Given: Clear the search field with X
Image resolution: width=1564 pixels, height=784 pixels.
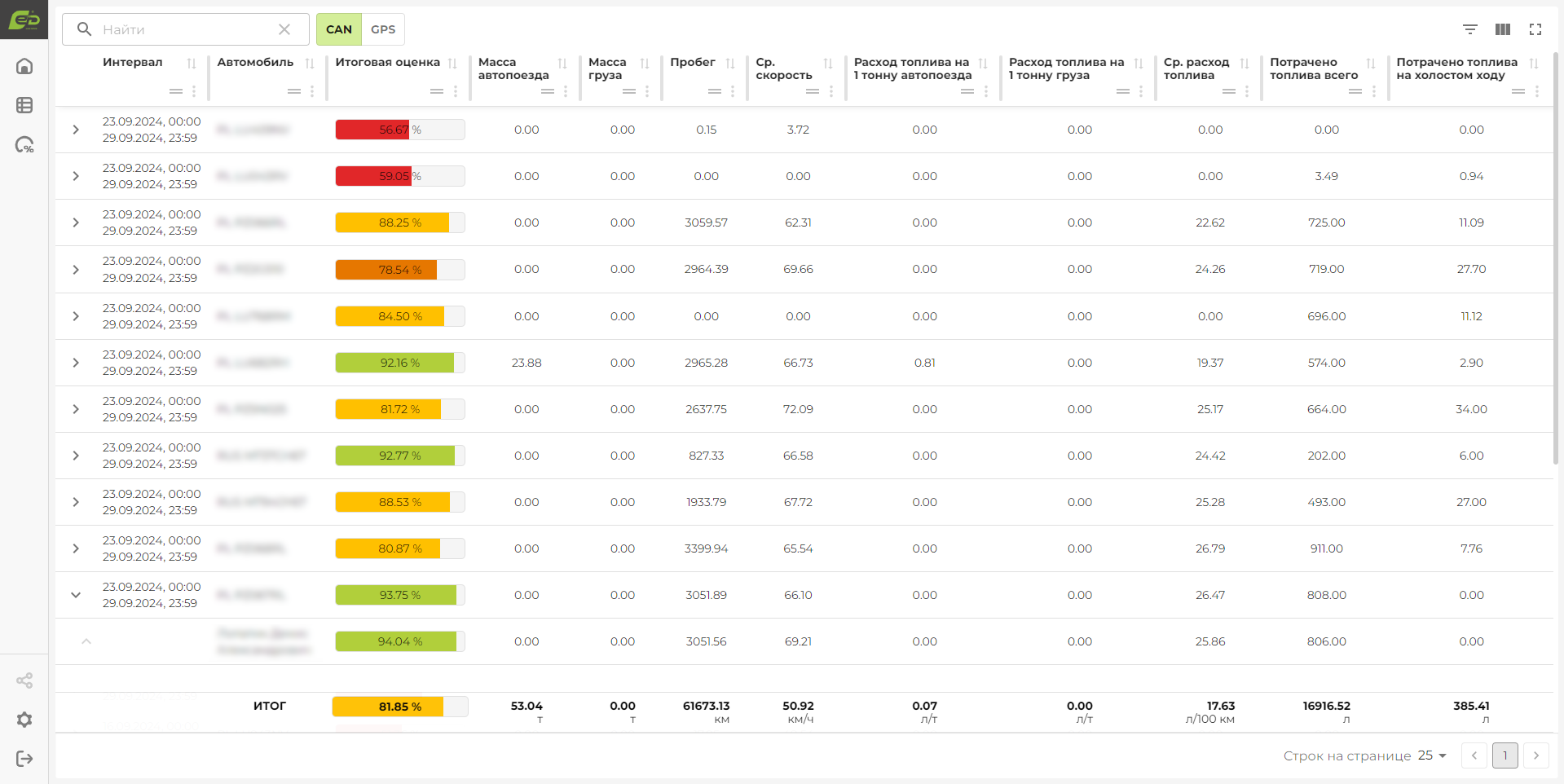Looking at the screenshot, I should 284,29.
